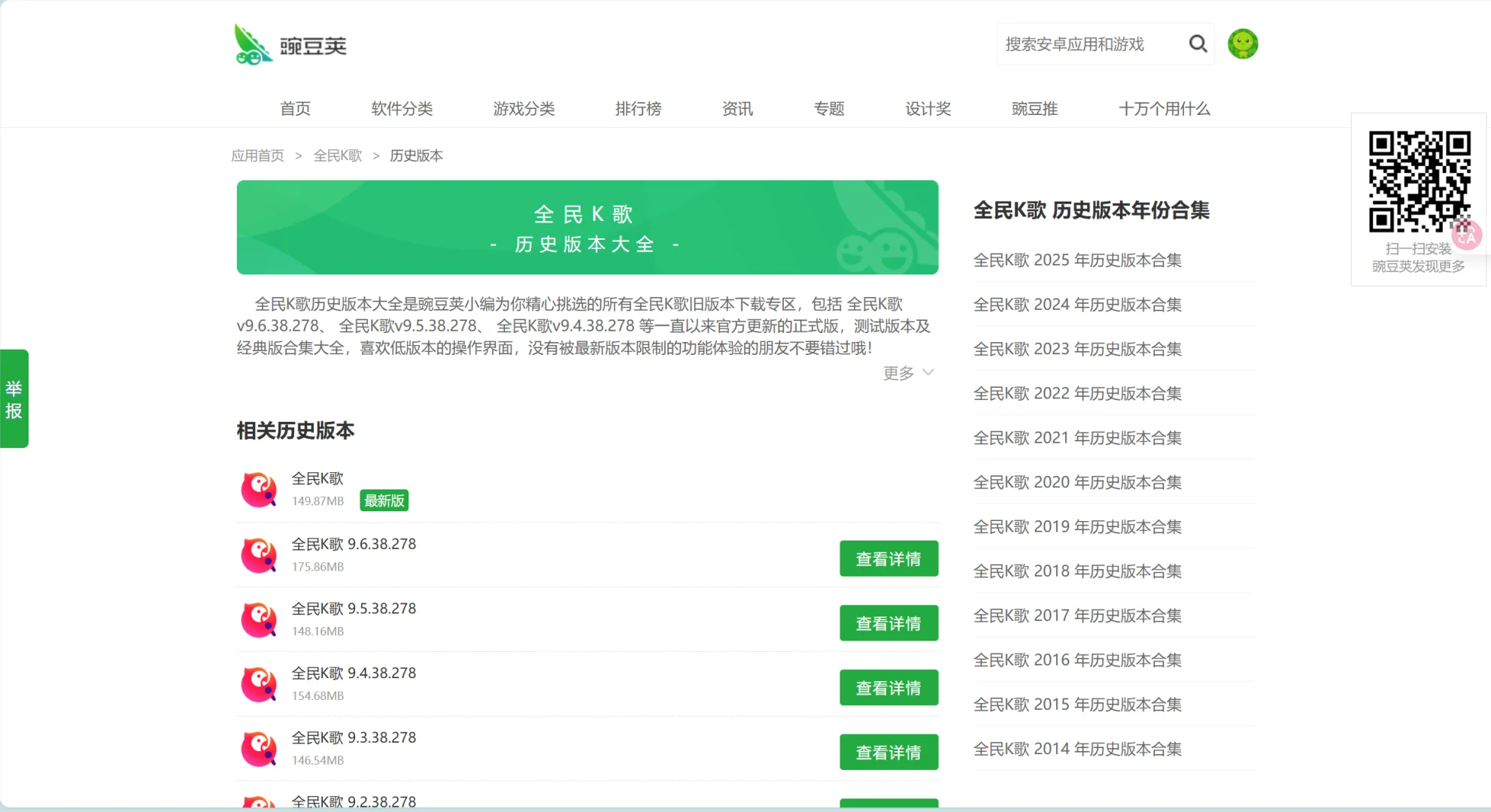Click the search magnifier icon

point(1198,44)
